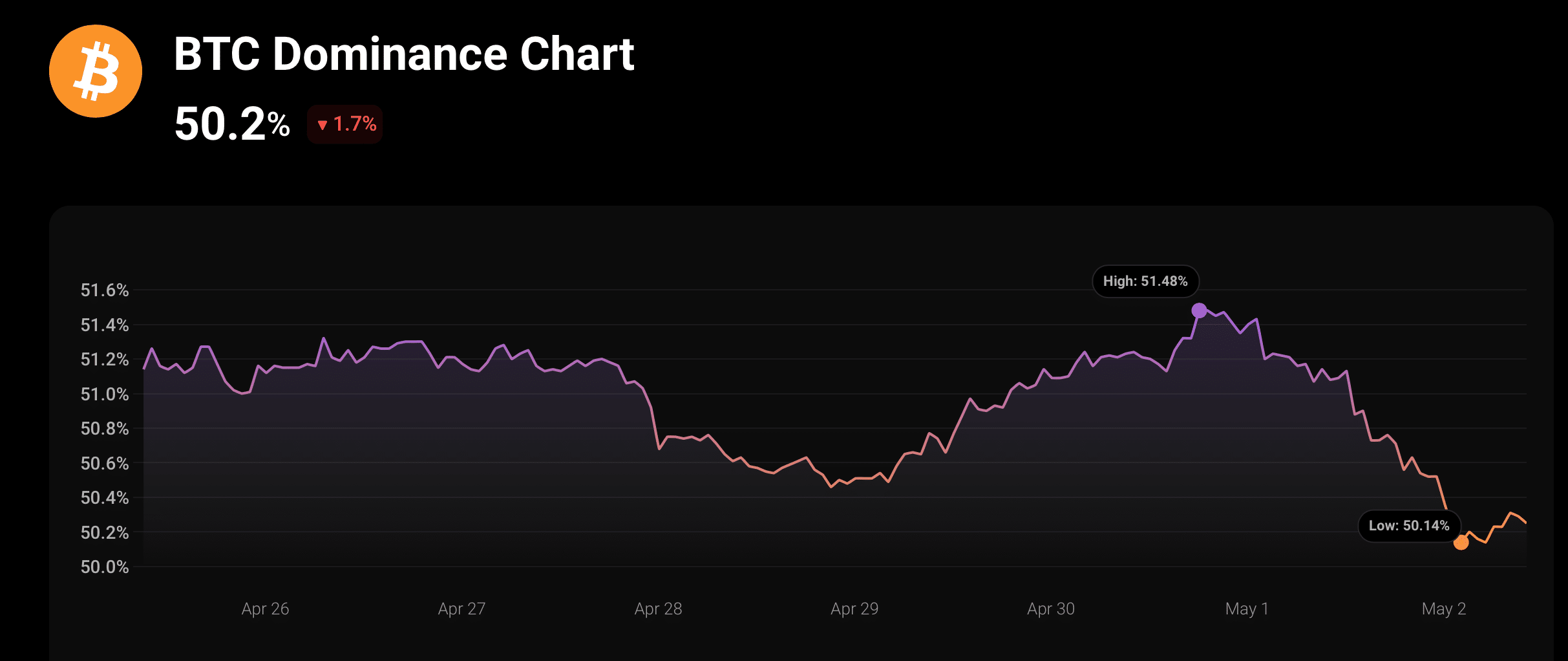Click the red 1.7% change badge
Image resolution: width=1568 pixels, height=661 pixels.
tap(345, 124)
